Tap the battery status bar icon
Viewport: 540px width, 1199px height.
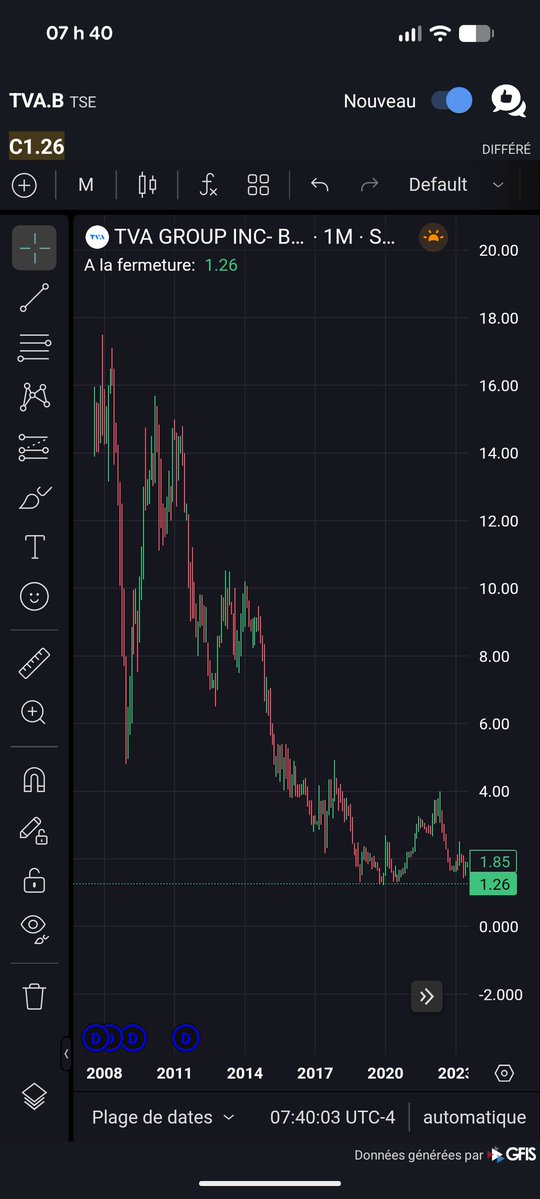click(x=477, y=34)
